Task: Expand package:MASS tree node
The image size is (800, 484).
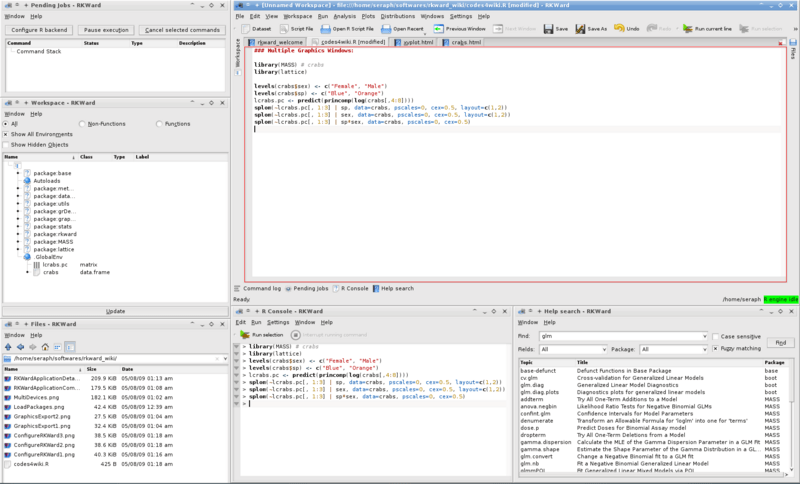Action: [18, 242]
